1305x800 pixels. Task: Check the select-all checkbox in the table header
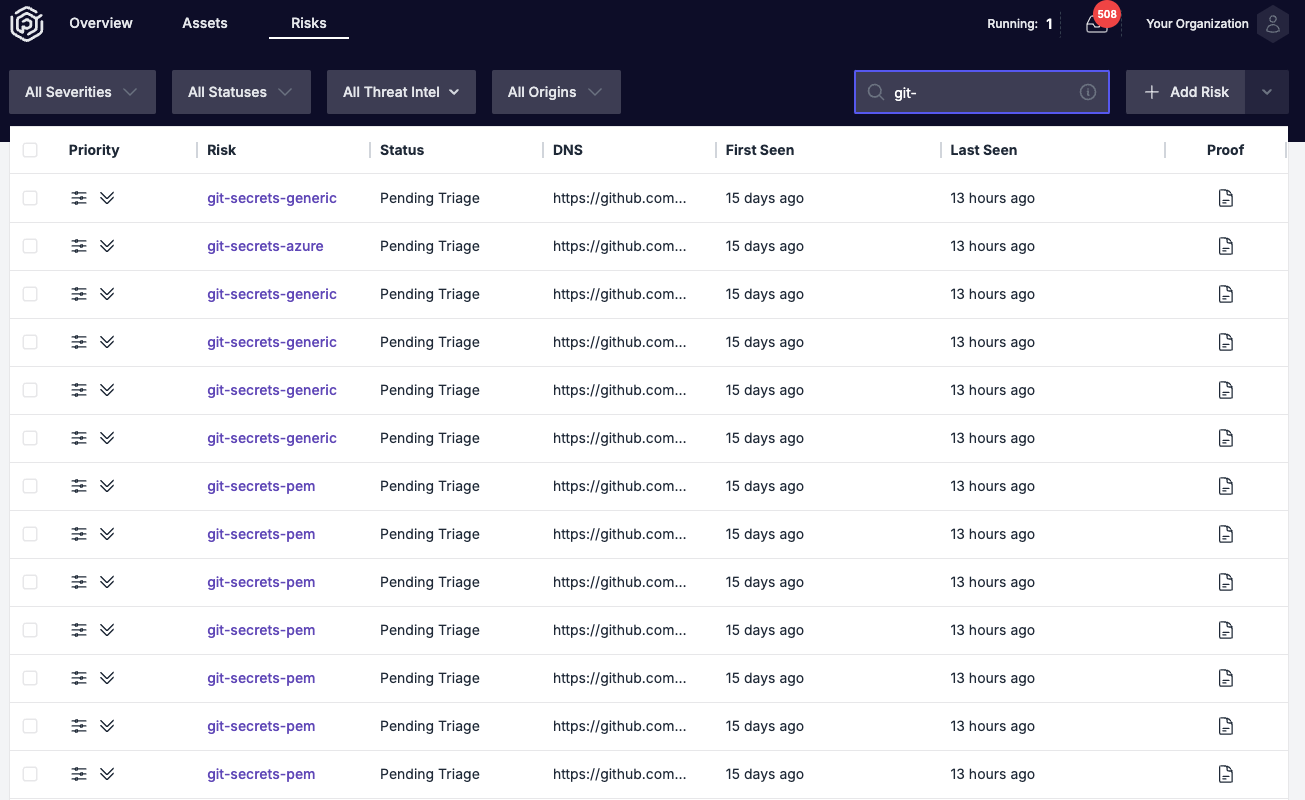30,149
